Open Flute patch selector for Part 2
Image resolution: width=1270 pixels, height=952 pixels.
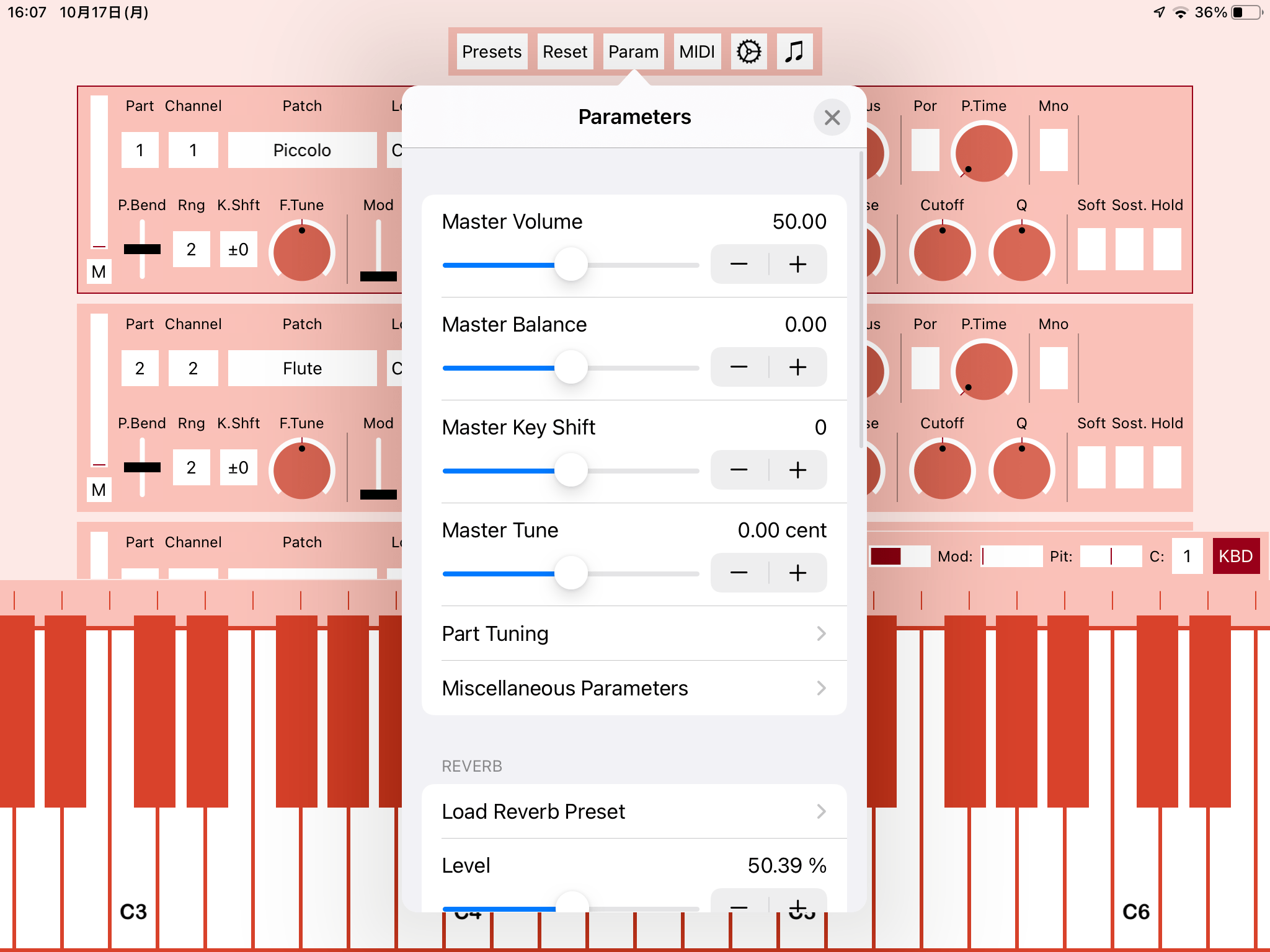[x=302, y=368]
